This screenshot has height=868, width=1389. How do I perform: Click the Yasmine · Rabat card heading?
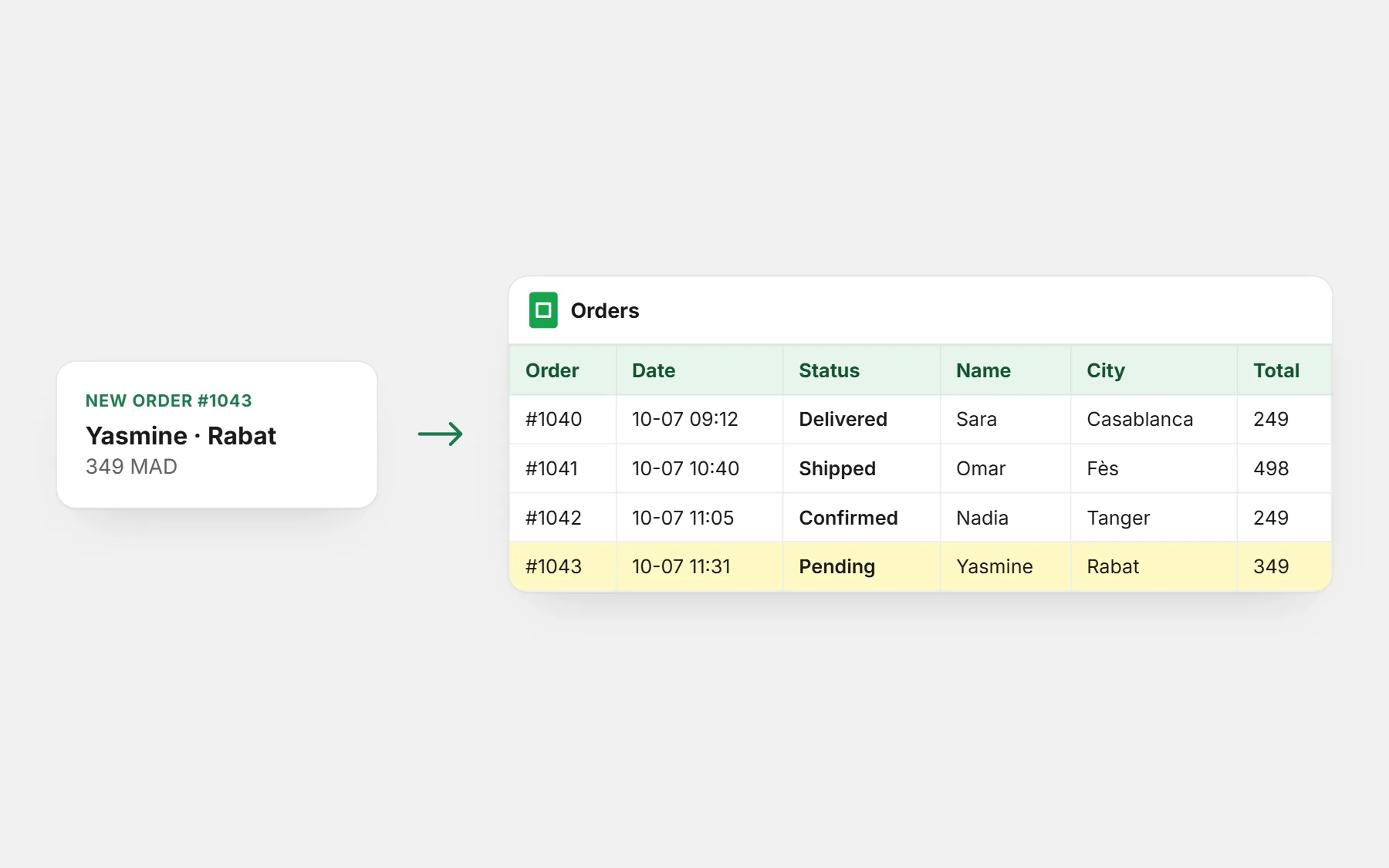coord(181,436)
